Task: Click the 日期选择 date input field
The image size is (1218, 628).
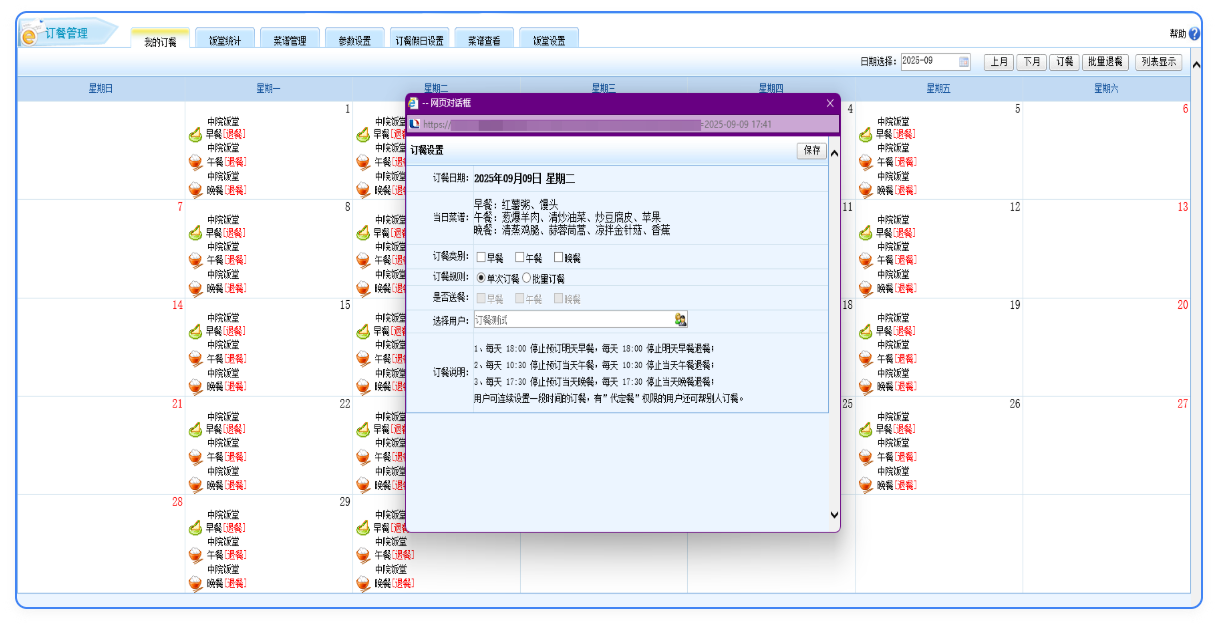Action: [929, 62]
